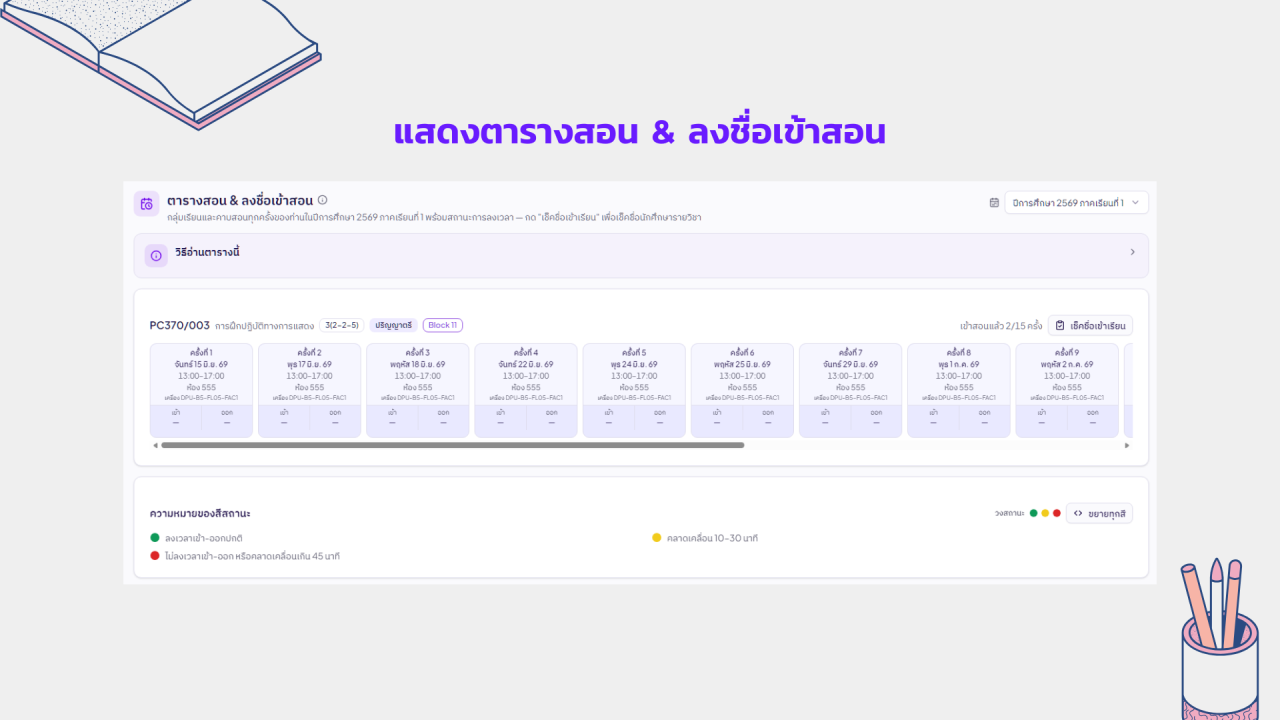This screenshot has height=720, width=1280.
Task: Click the clipboard icon on เช็คชื่อเข้าเรียน
Action: [x=1060, y=326]
